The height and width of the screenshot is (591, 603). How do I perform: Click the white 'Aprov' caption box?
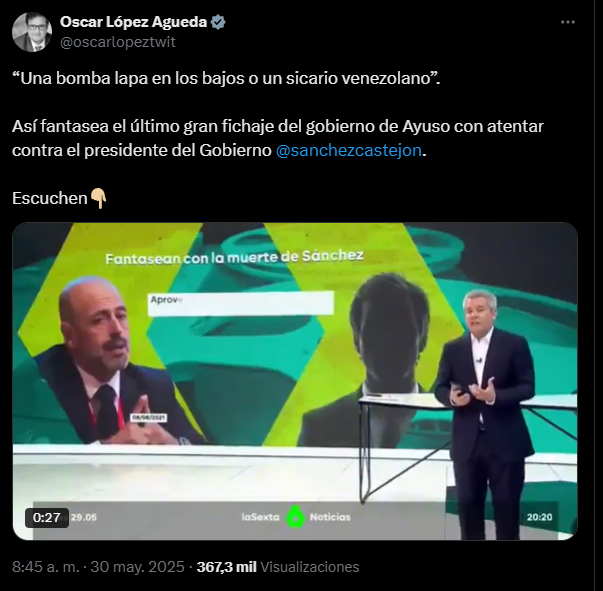click(241, 304)
